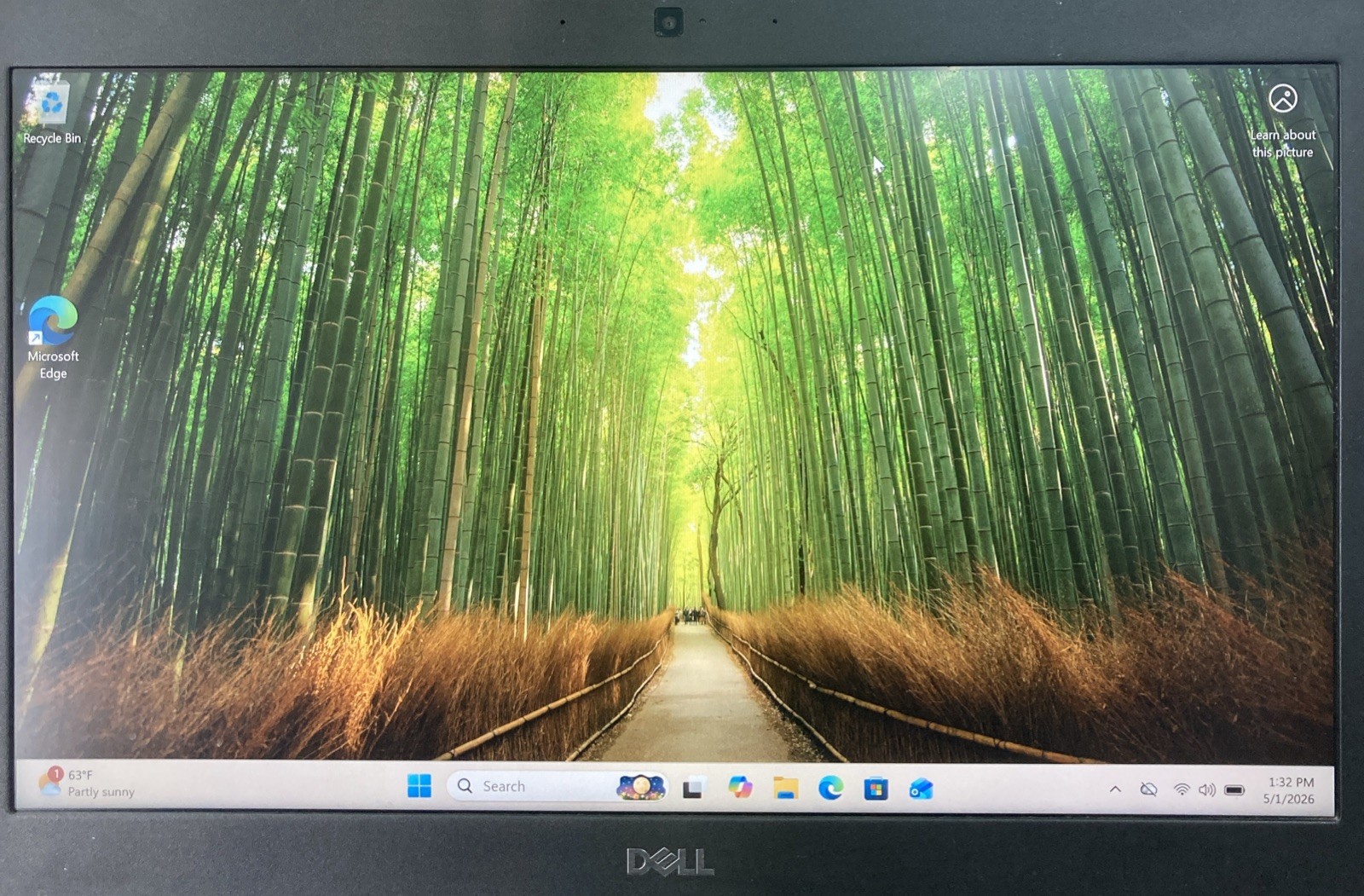Select the Microsoft Edge desktop shortcut
The height and width of the screenshot is (896, 1364).
[x=53, y=338]
